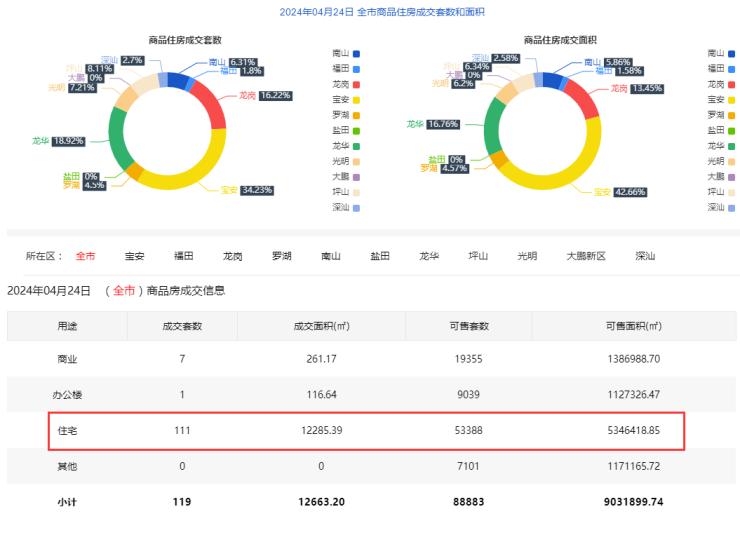Click 深汕 swatch in 成交套数 legend
This screenshot has width=740, height=535.
point(356,207)
